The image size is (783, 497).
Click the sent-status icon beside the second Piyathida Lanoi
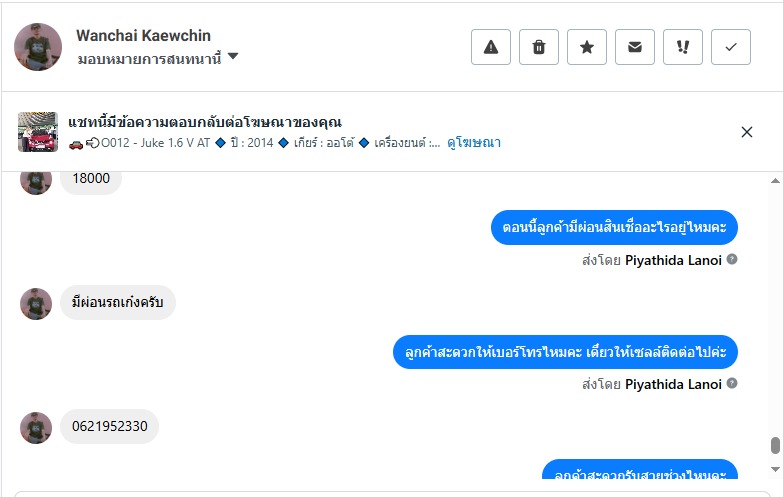(x=732, y=384)
